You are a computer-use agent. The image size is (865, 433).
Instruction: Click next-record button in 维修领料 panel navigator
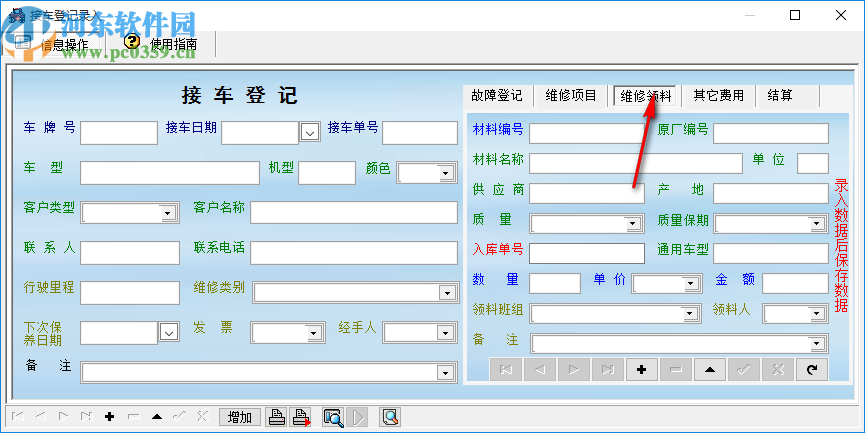pos(574,370)
